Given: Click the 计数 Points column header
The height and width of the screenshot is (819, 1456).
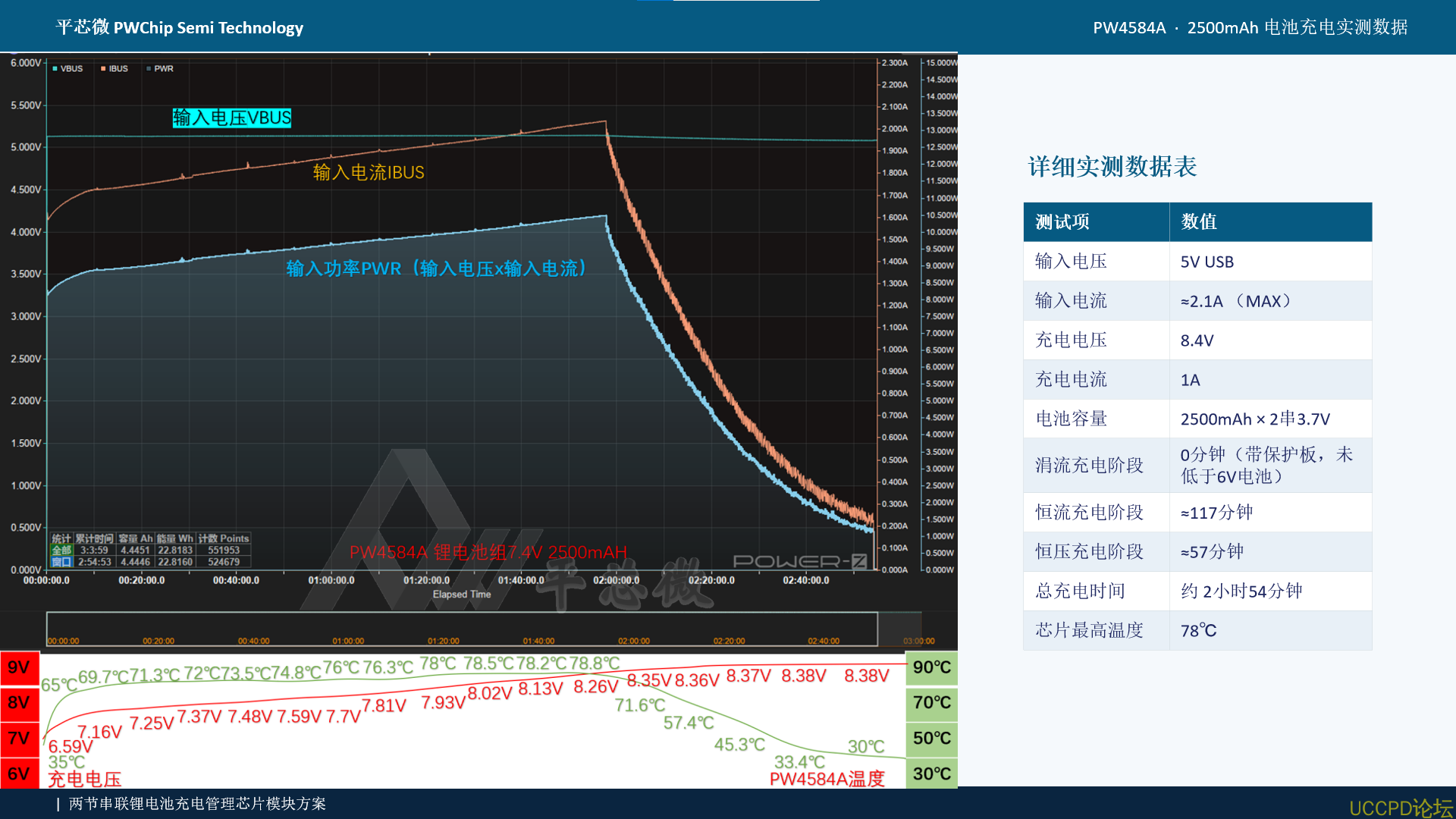Looking at the screenshot, I should pos(224,538).
